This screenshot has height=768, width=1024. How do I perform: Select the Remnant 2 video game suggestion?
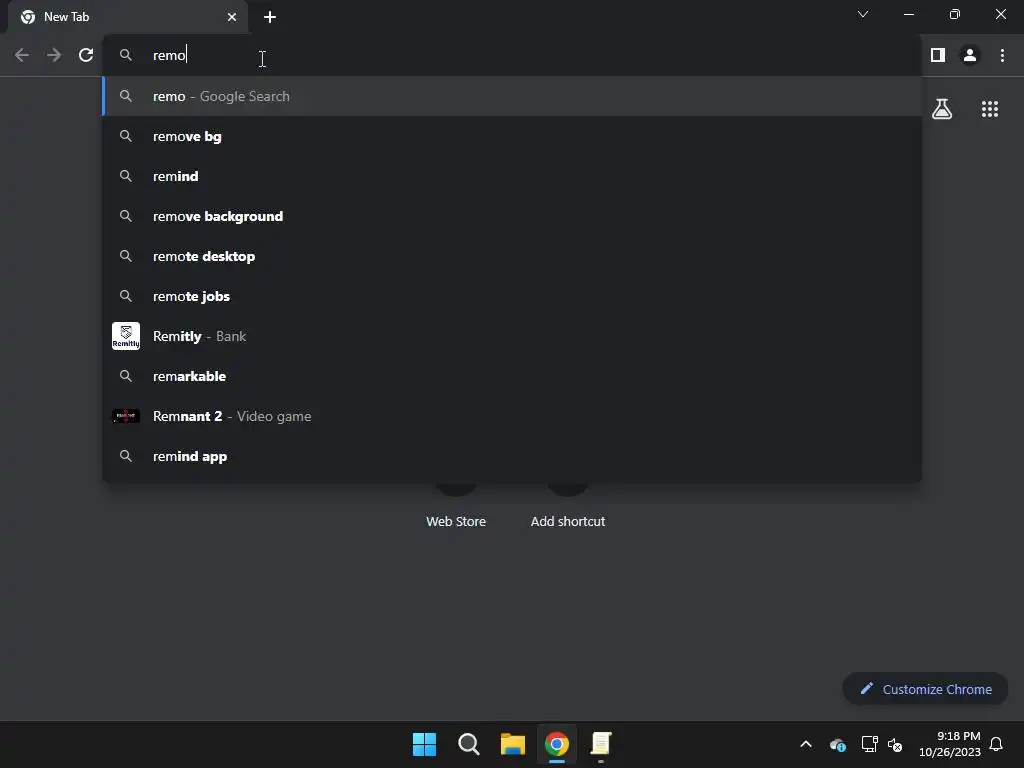pyautogui.click(x=512, y=417)
